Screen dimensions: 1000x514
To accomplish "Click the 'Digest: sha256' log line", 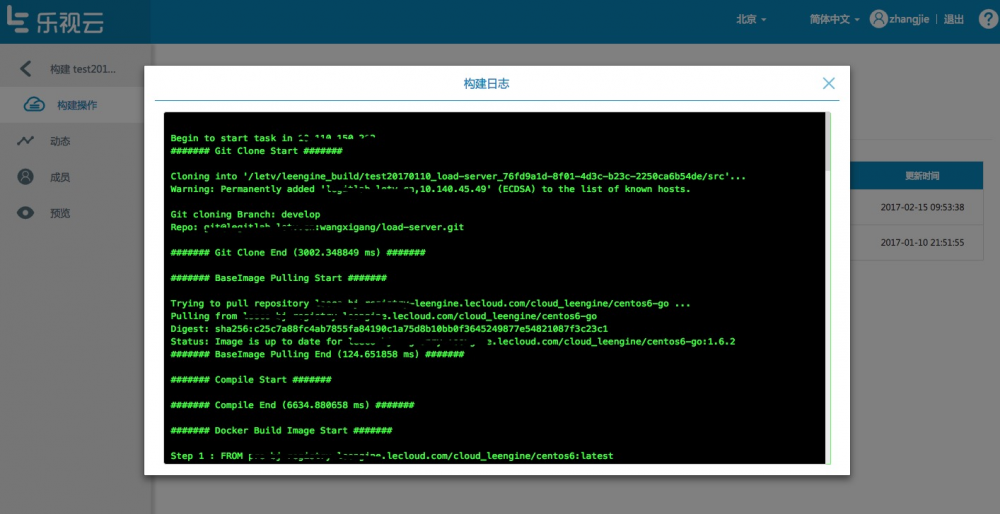I will 389,329.
